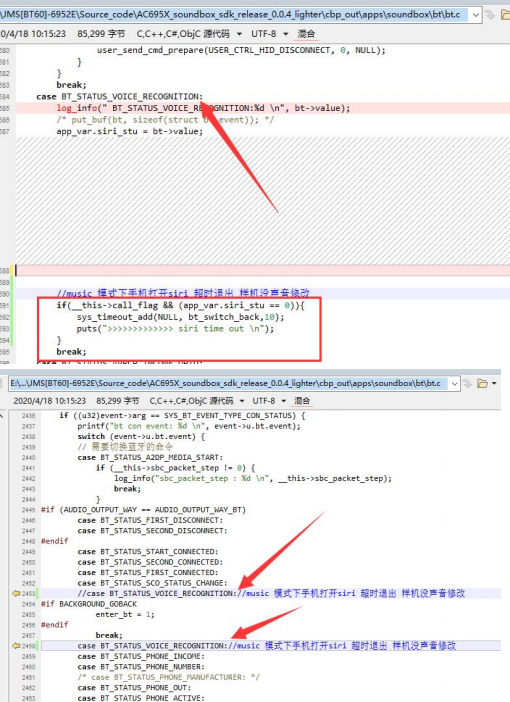Click yellow diff arrow at line 2458
Image resolution: width=510 pixels, height=702 pixels.
[x=16, y=646]
